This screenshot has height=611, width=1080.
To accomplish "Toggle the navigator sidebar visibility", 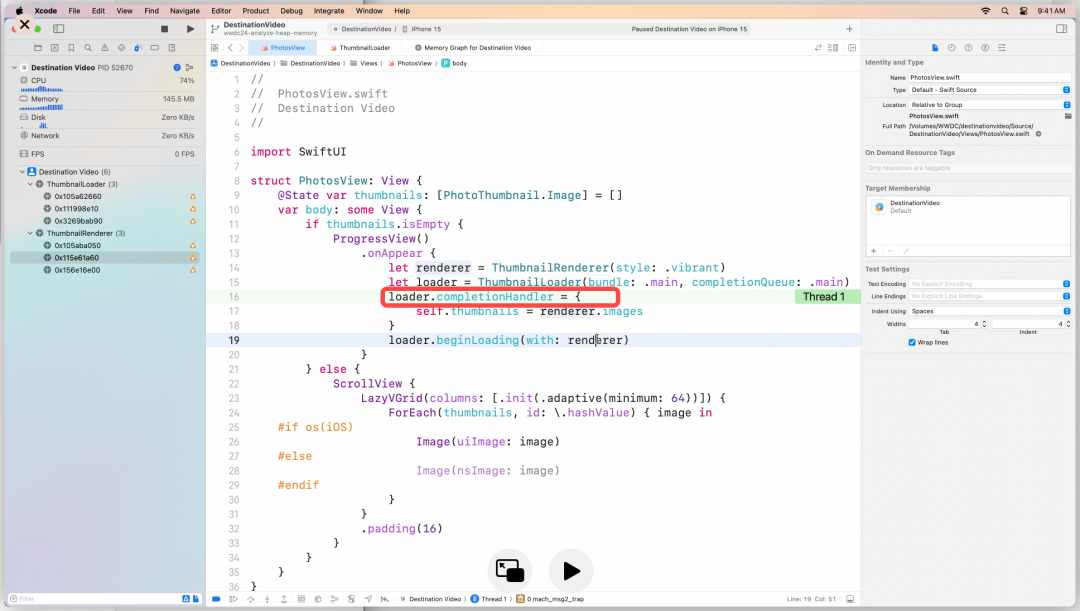I will tap(59, 29).
